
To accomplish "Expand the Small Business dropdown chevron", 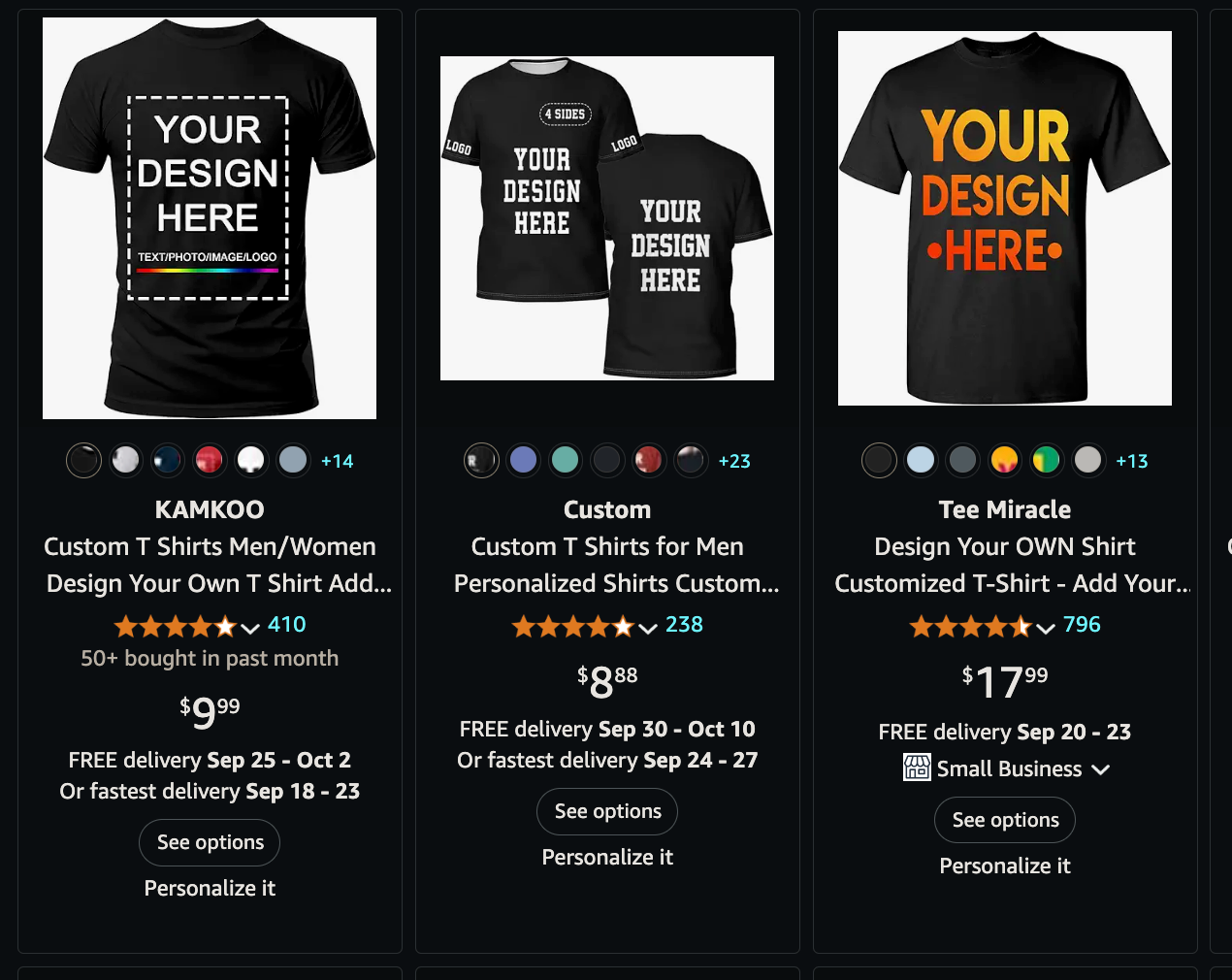I will pos(1100,769).
